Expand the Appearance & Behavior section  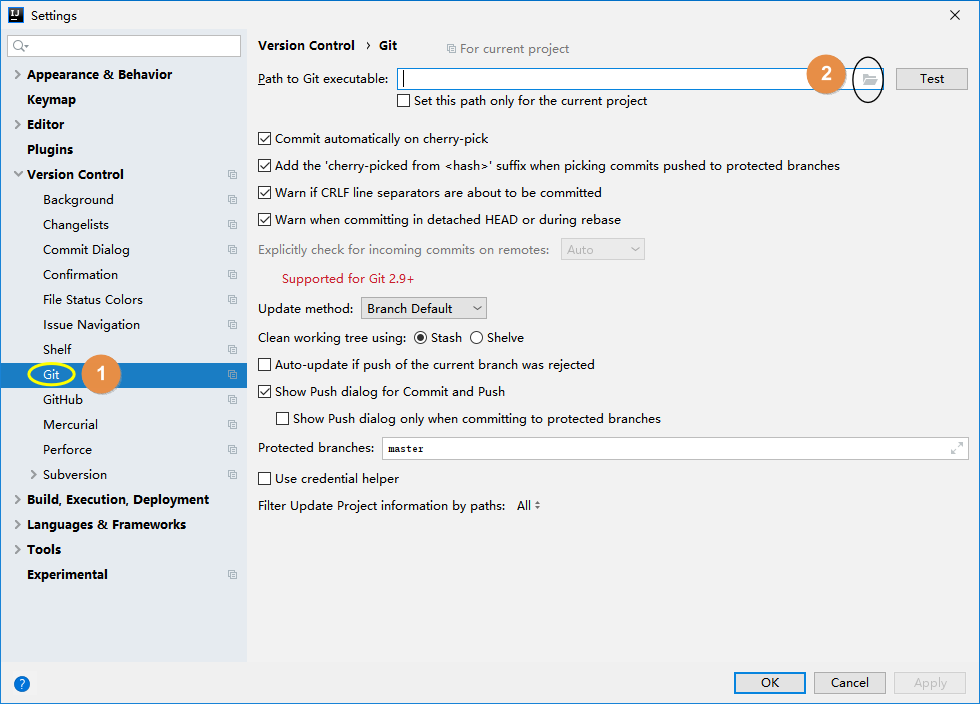17,75
